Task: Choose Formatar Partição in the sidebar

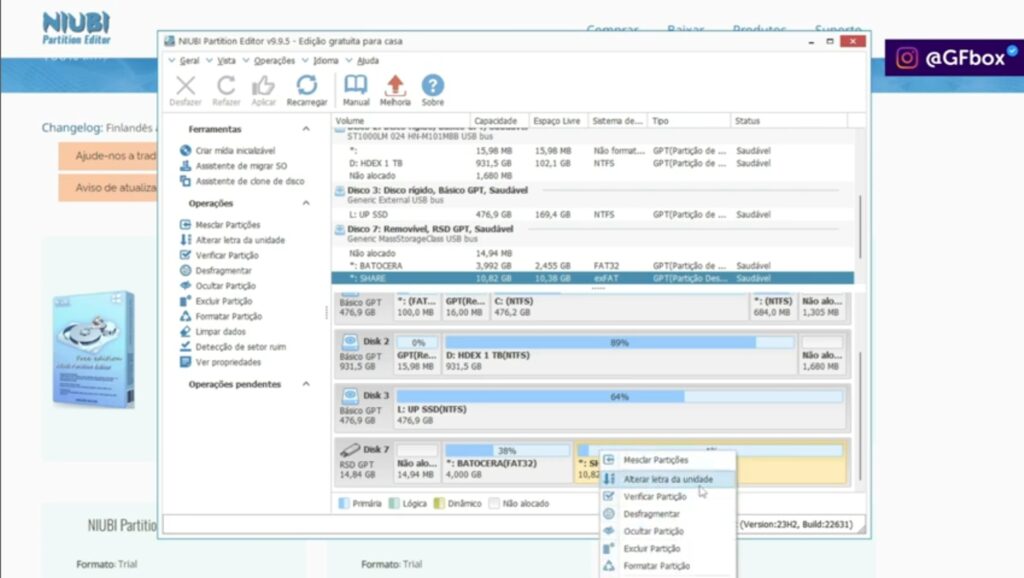Action: (x=221, y=316)
